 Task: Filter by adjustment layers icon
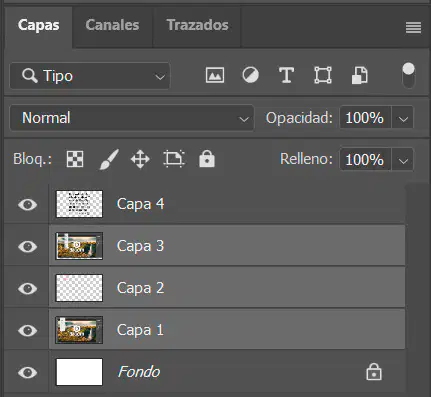pyautogui.click(x=250, y=75)
